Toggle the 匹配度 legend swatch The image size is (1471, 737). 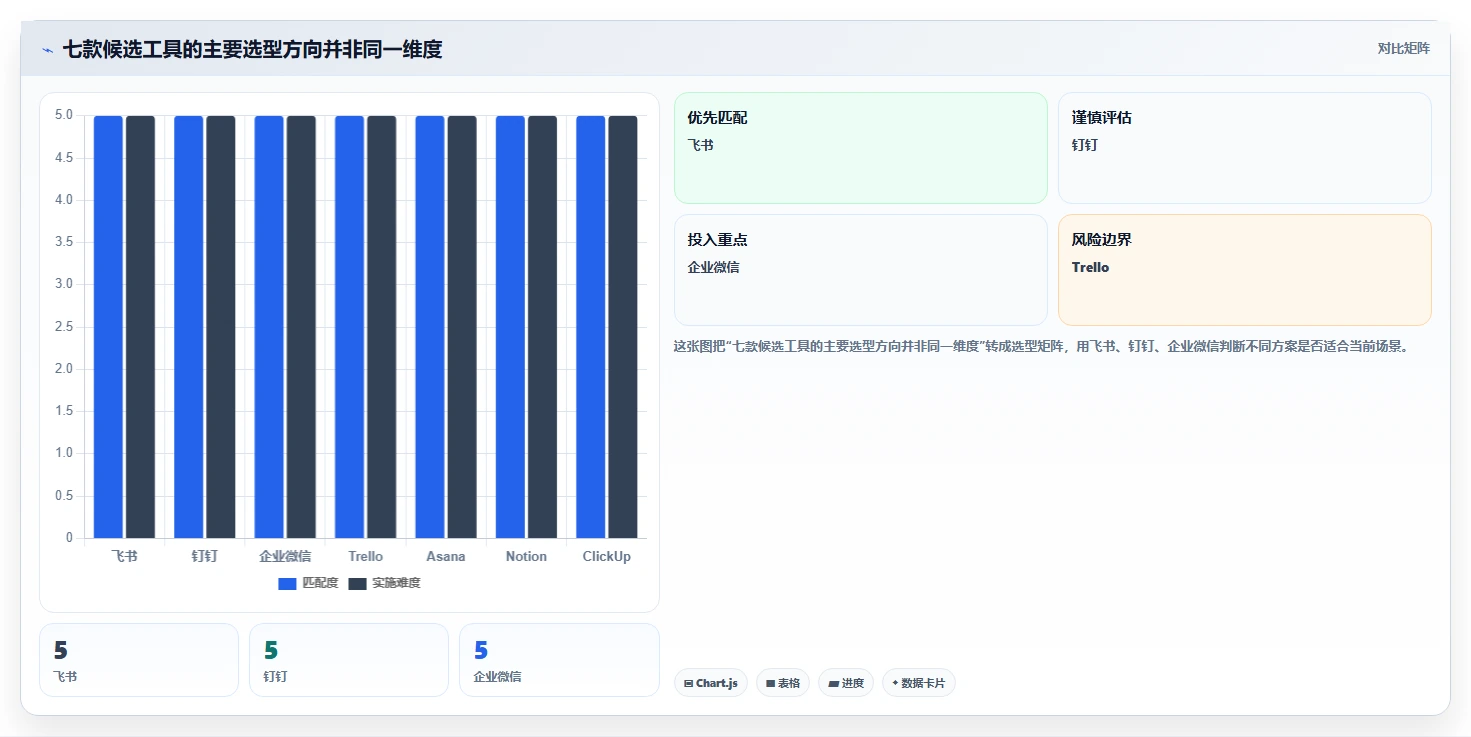288,583
